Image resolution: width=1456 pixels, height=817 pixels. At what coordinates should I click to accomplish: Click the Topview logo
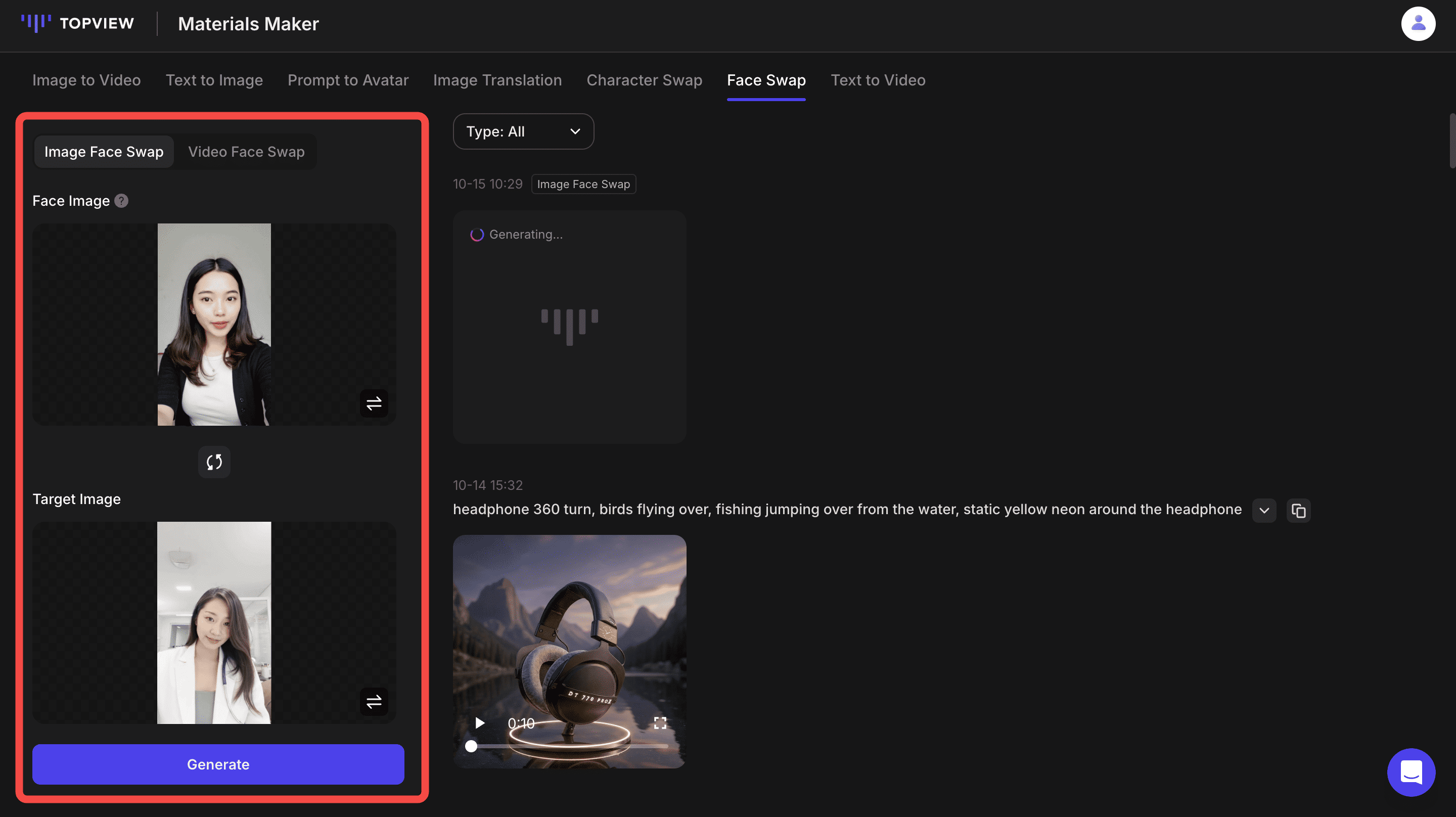coord(77,23)
